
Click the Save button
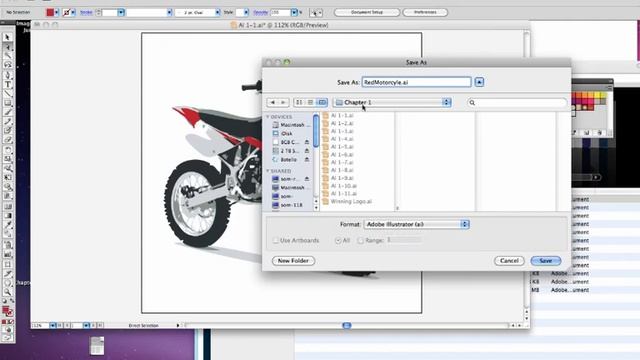546,261
